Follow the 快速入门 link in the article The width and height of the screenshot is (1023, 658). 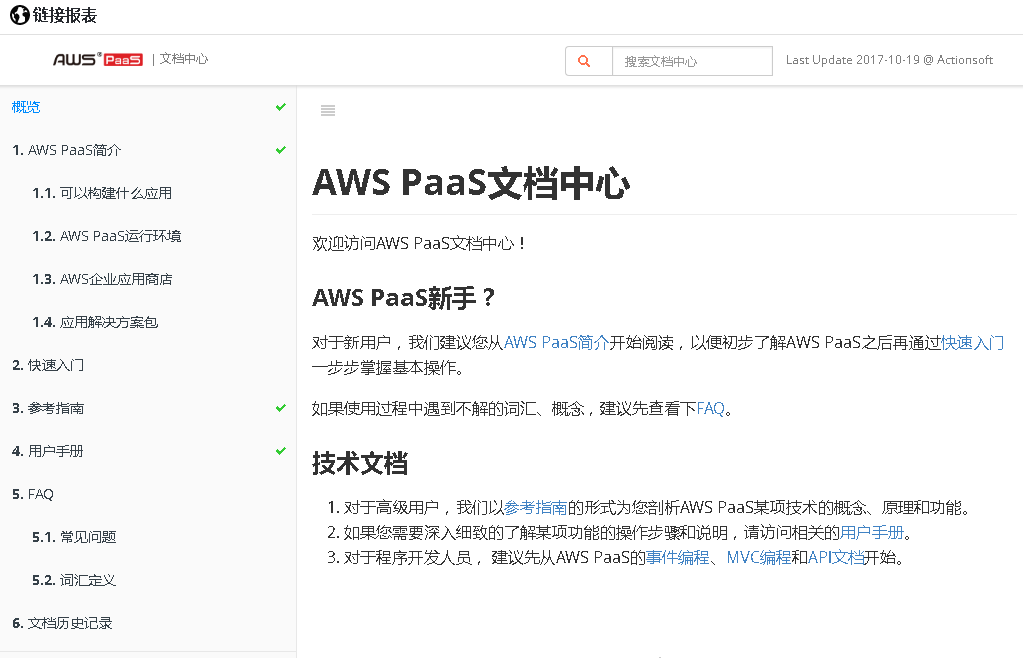pos(972,342)
